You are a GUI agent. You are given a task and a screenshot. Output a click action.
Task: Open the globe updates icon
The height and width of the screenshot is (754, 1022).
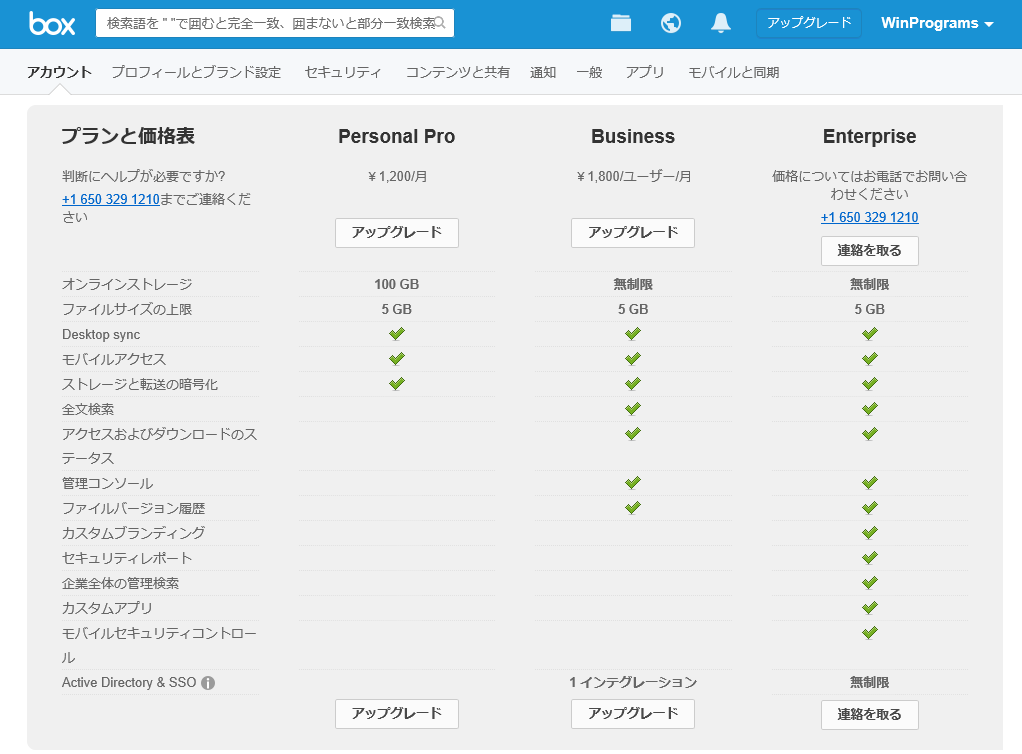(x=671, y=23)
